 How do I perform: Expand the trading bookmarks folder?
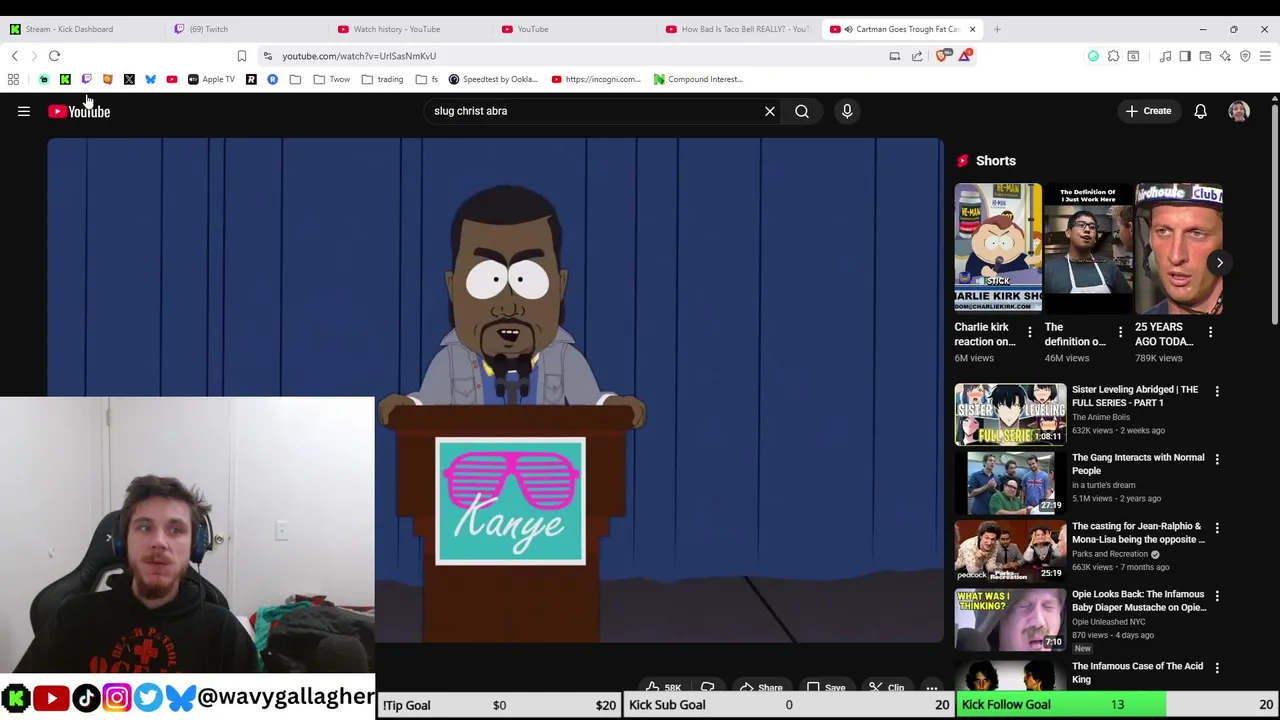[383, 79]
